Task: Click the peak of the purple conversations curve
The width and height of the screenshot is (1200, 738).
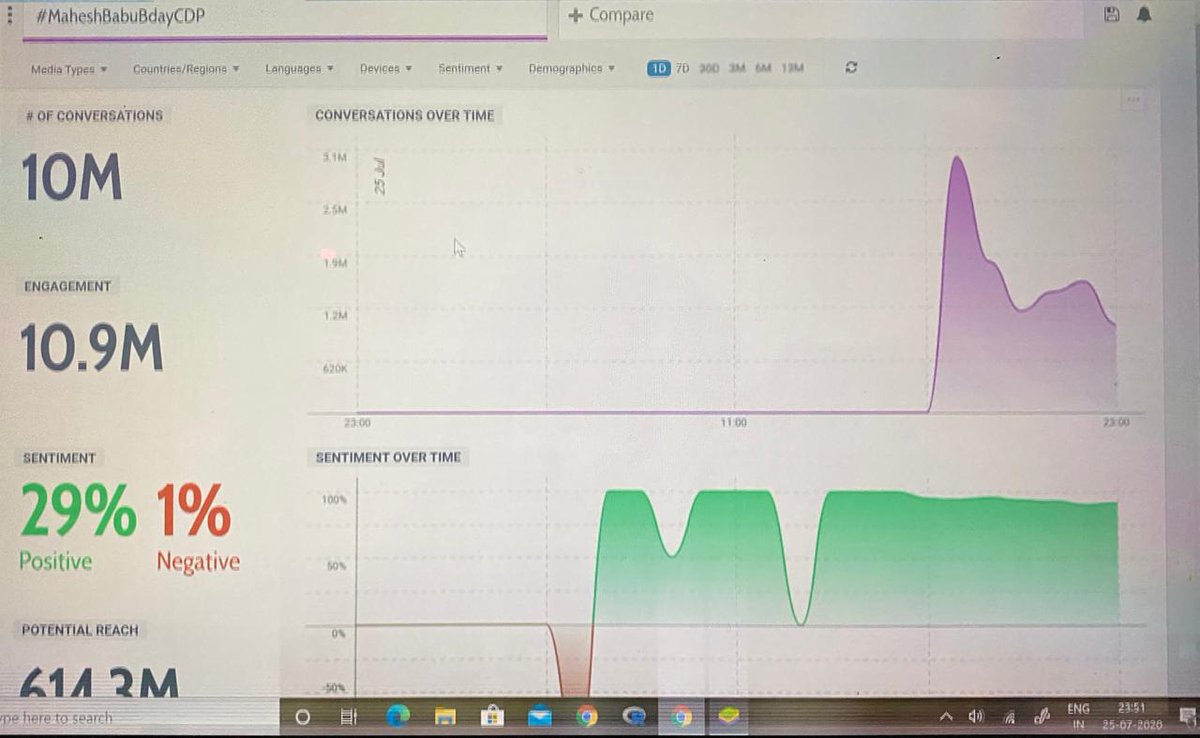Action: point(957,158)
